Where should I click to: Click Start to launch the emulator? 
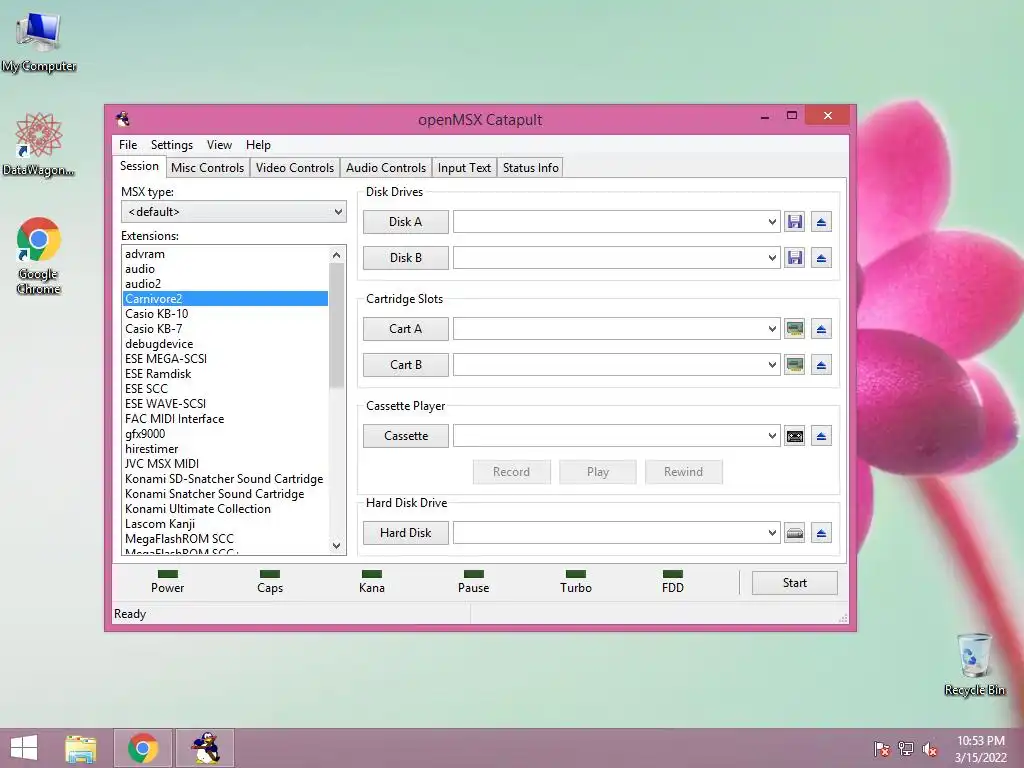(x=794, y=583)
